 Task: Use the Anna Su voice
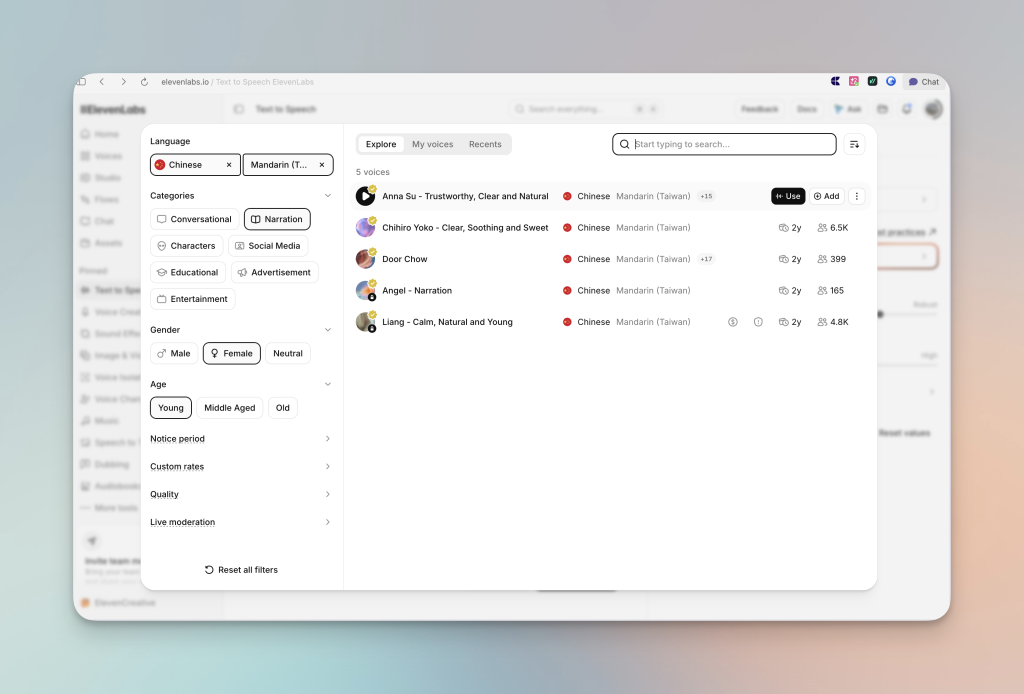coord(788,196)
